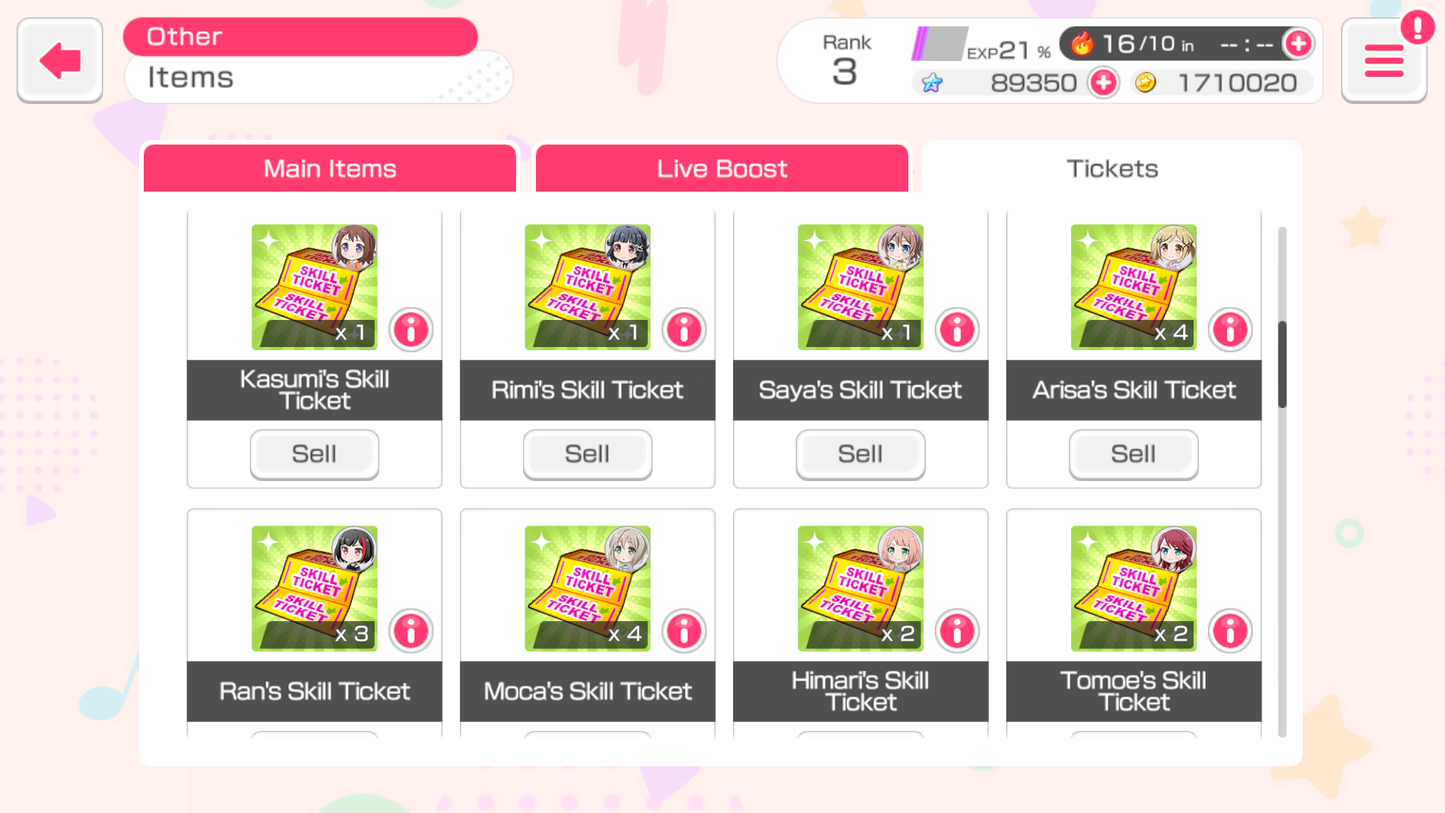The height and width of the screenshot is (813, 1445).
Task: Click Himari's Skill Ticket thumbnail
Action: tap(860, 587)
